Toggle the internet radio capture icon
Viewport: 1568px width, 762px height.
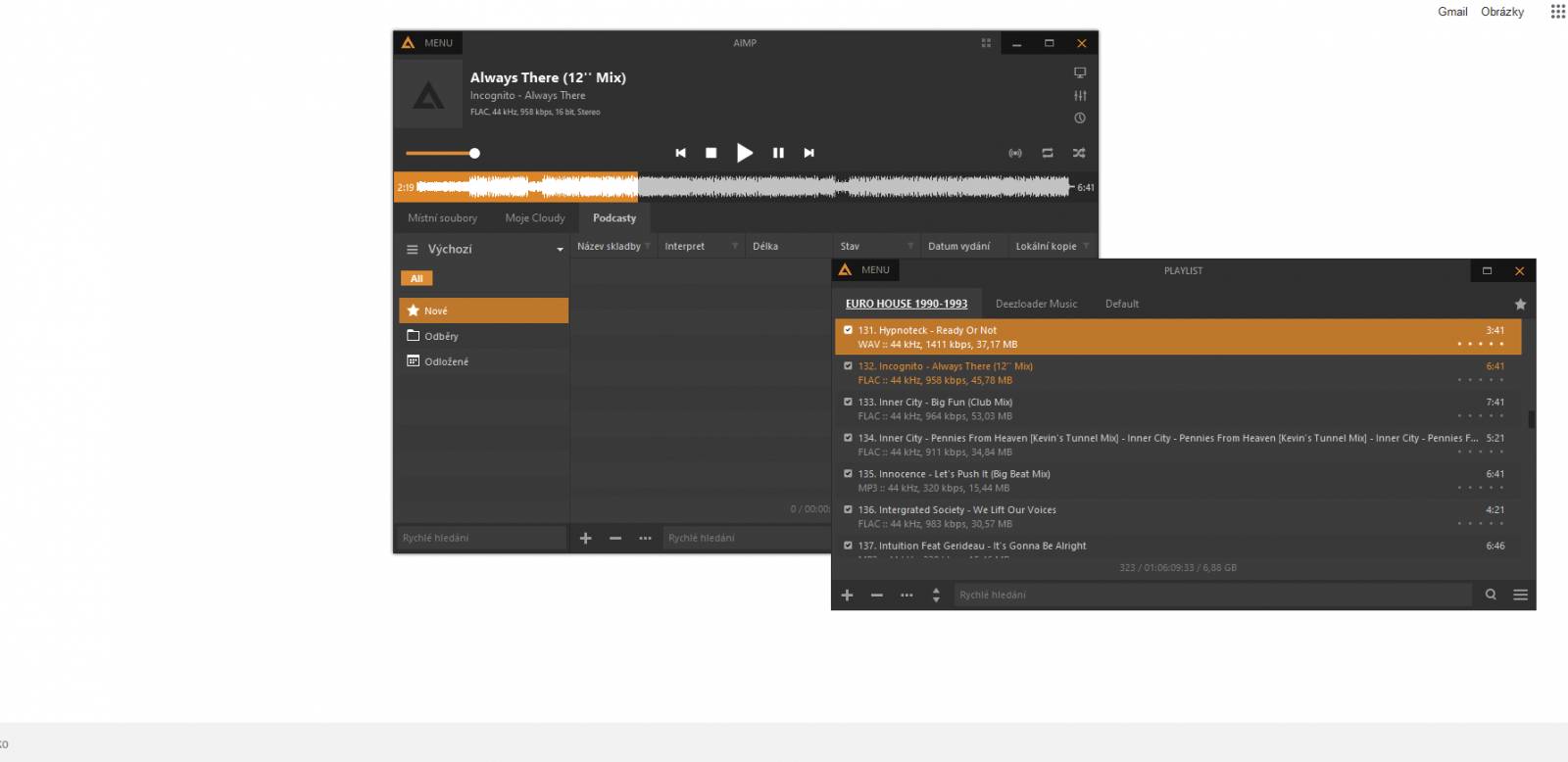[x=1015, y=153]
